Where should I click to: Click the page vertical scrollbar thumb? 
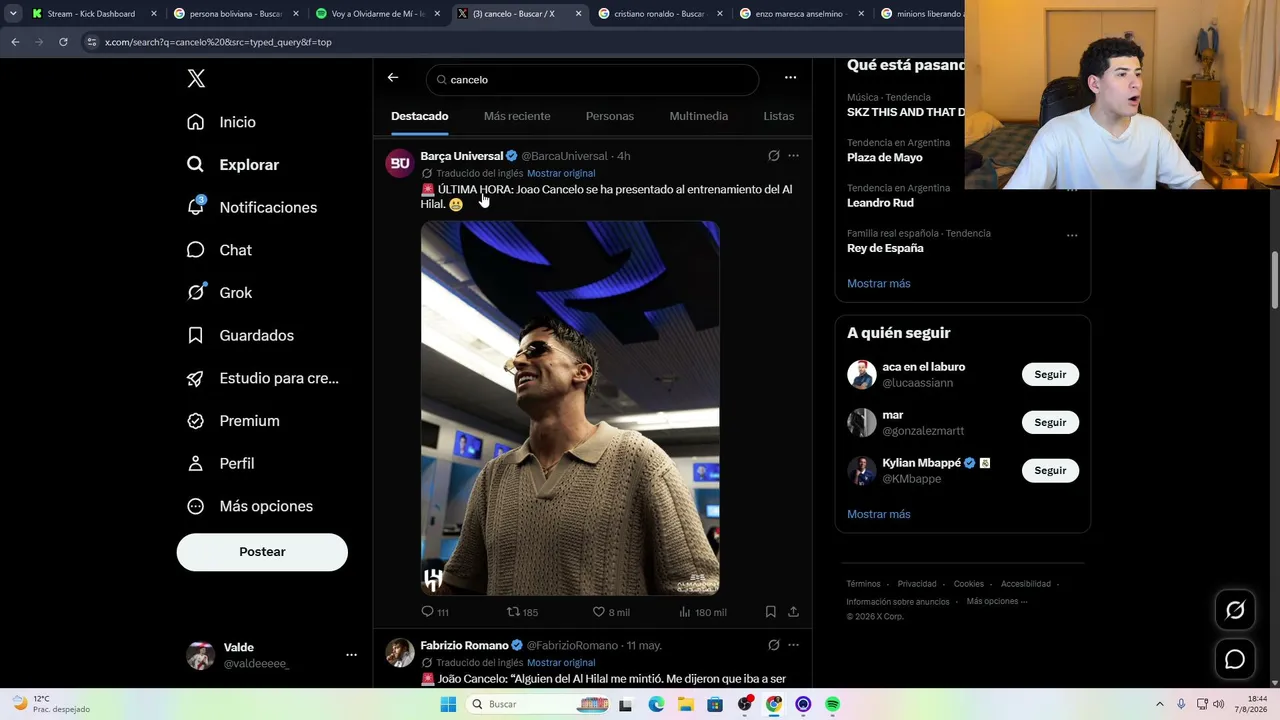point(1275,280)
